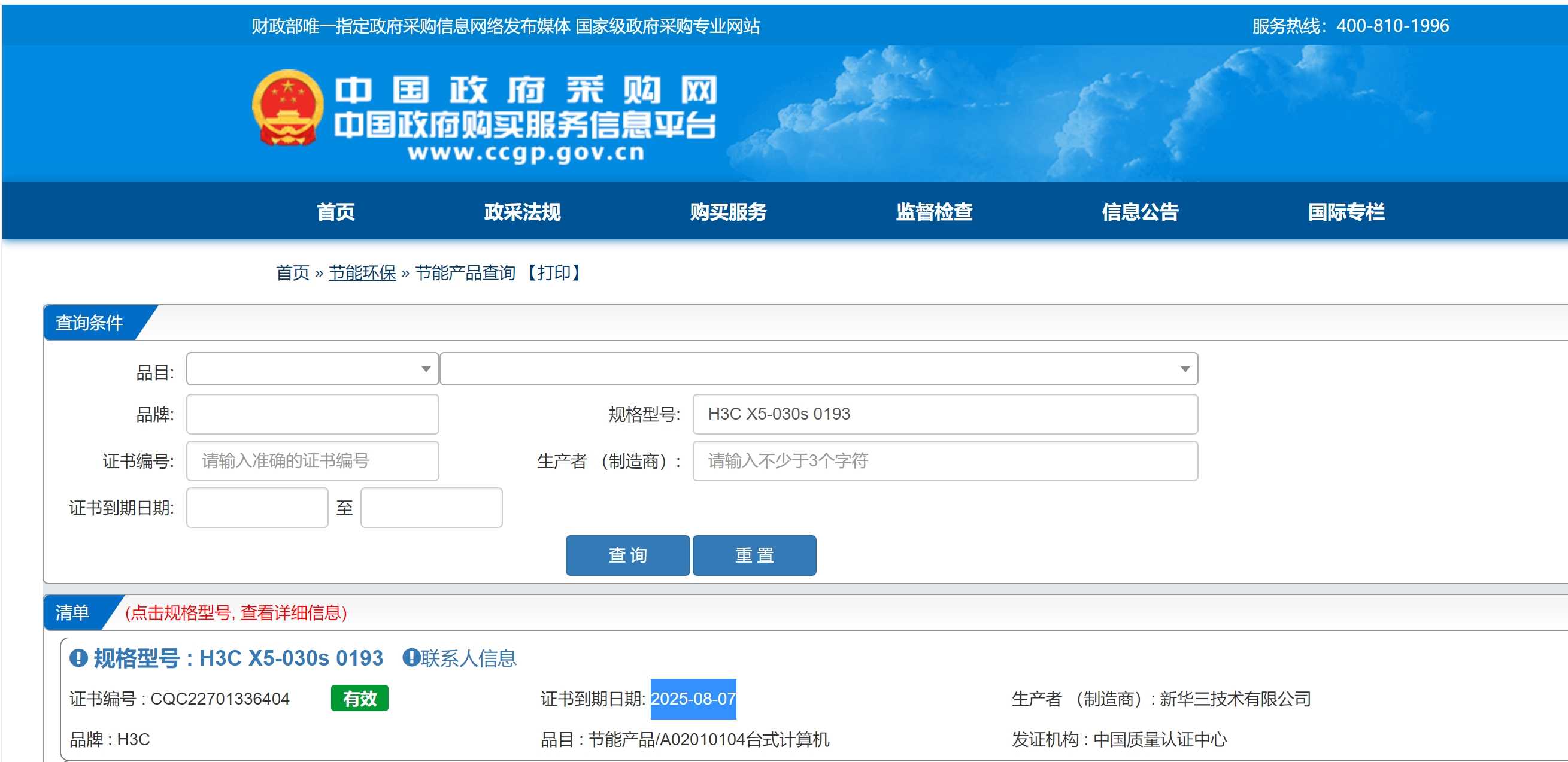Screen dimensions: 1568x762
Task: Click the 中国政府采购网 site title
Action: 526,90
